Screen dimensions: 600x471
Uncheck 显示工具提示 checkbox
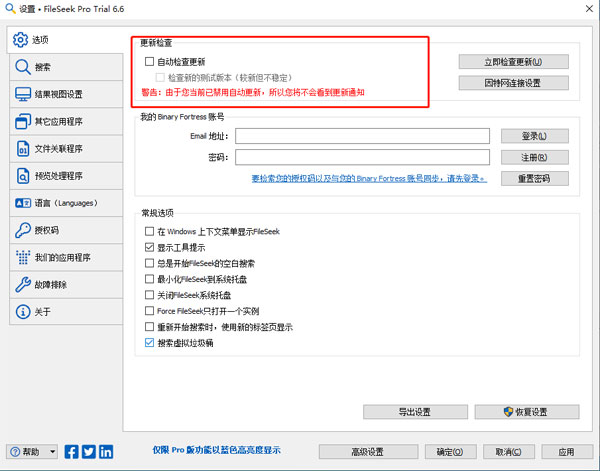(x=149, y=247)
